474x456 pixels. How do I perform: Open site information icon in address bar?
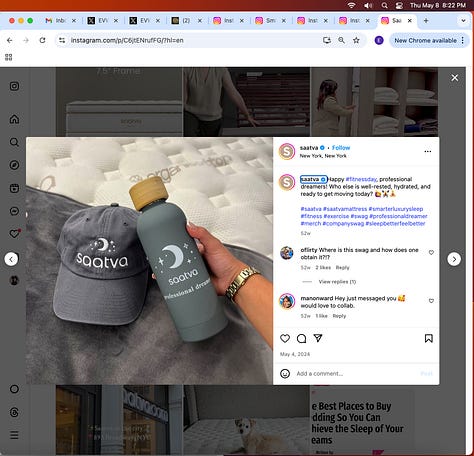point(62,40)
